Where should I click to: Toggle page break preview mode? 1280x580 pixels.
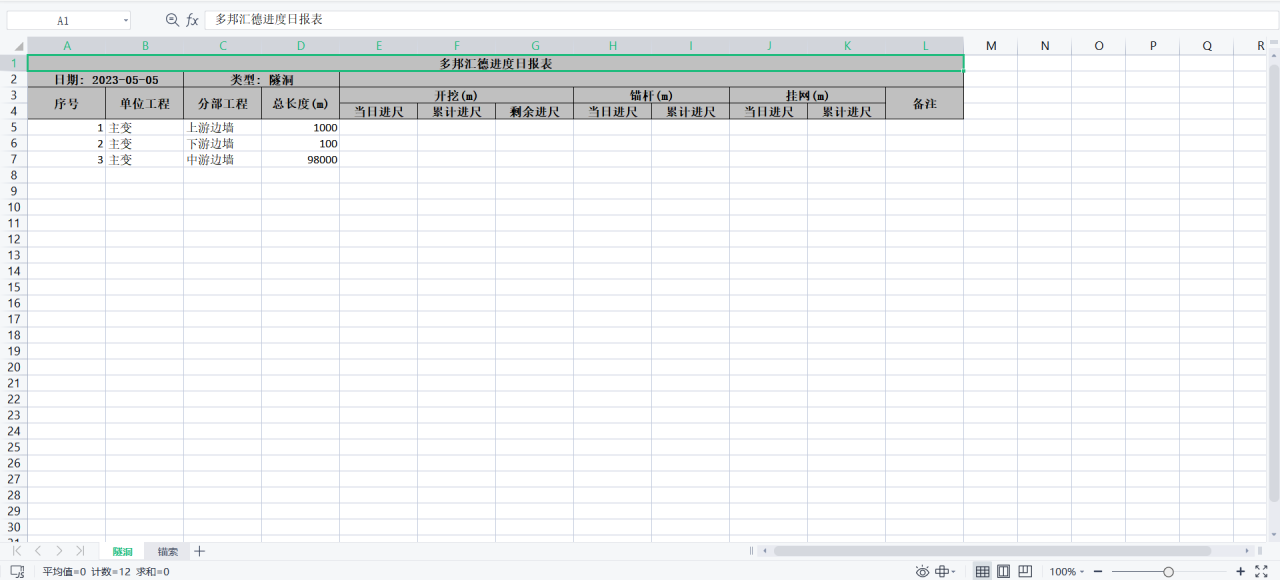pyautogui.click(x=1025, y=571)
